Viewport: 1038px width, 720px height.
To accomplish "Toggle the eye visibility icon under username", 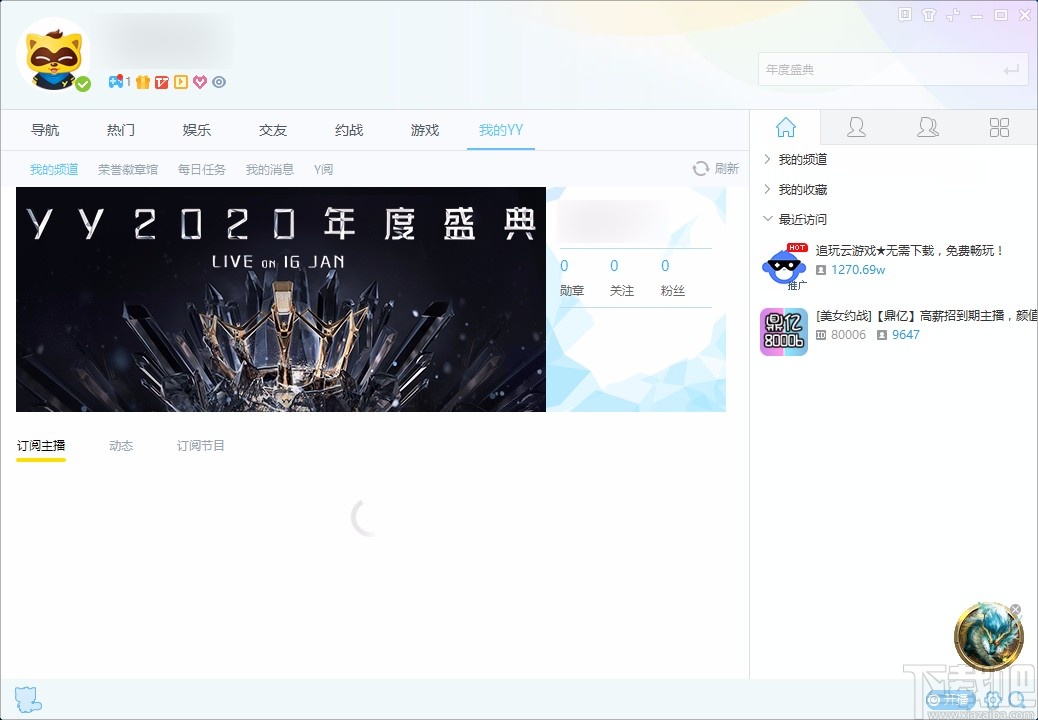I will [219, 82].
